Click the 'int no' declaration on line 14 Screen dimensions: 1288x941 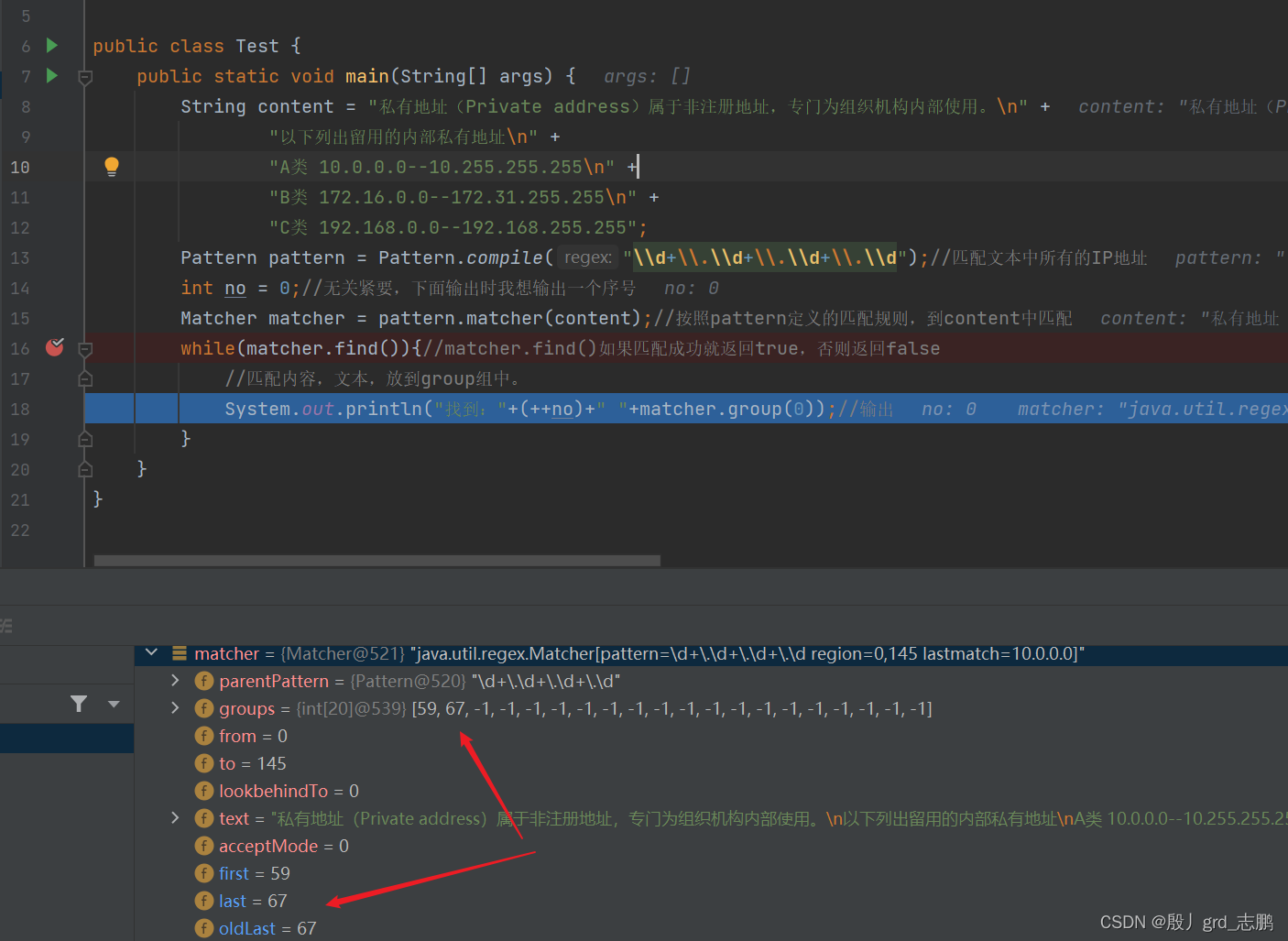[213, 288]
